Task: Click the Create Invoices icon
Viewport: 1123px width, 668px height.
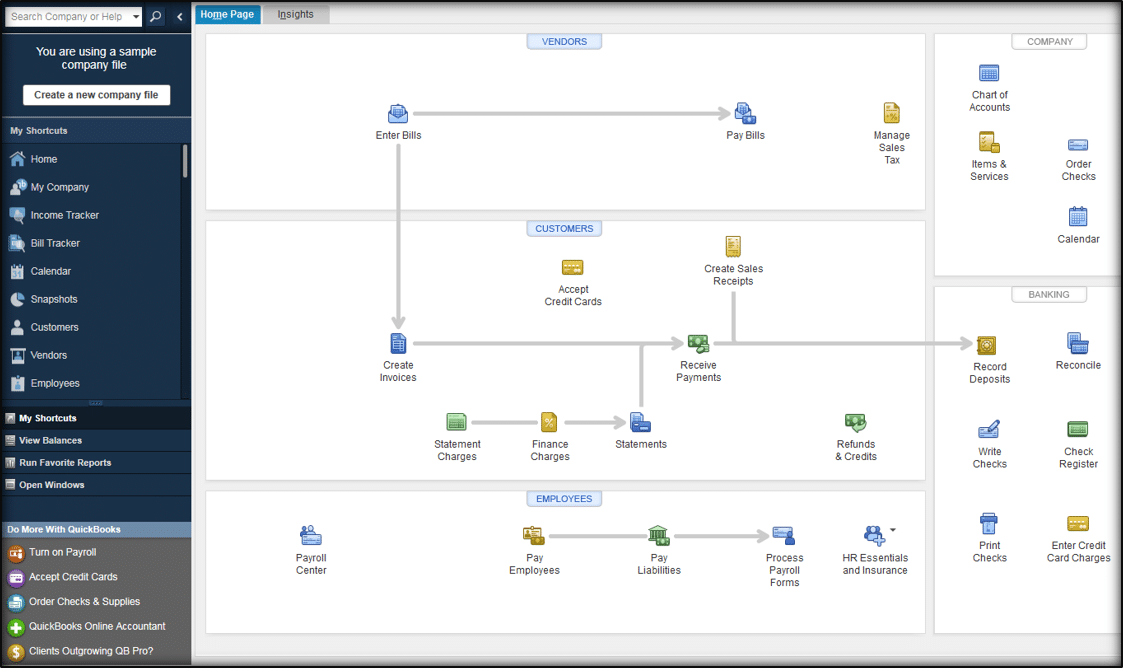Action: pyautogui.click(x=398, y=342)
